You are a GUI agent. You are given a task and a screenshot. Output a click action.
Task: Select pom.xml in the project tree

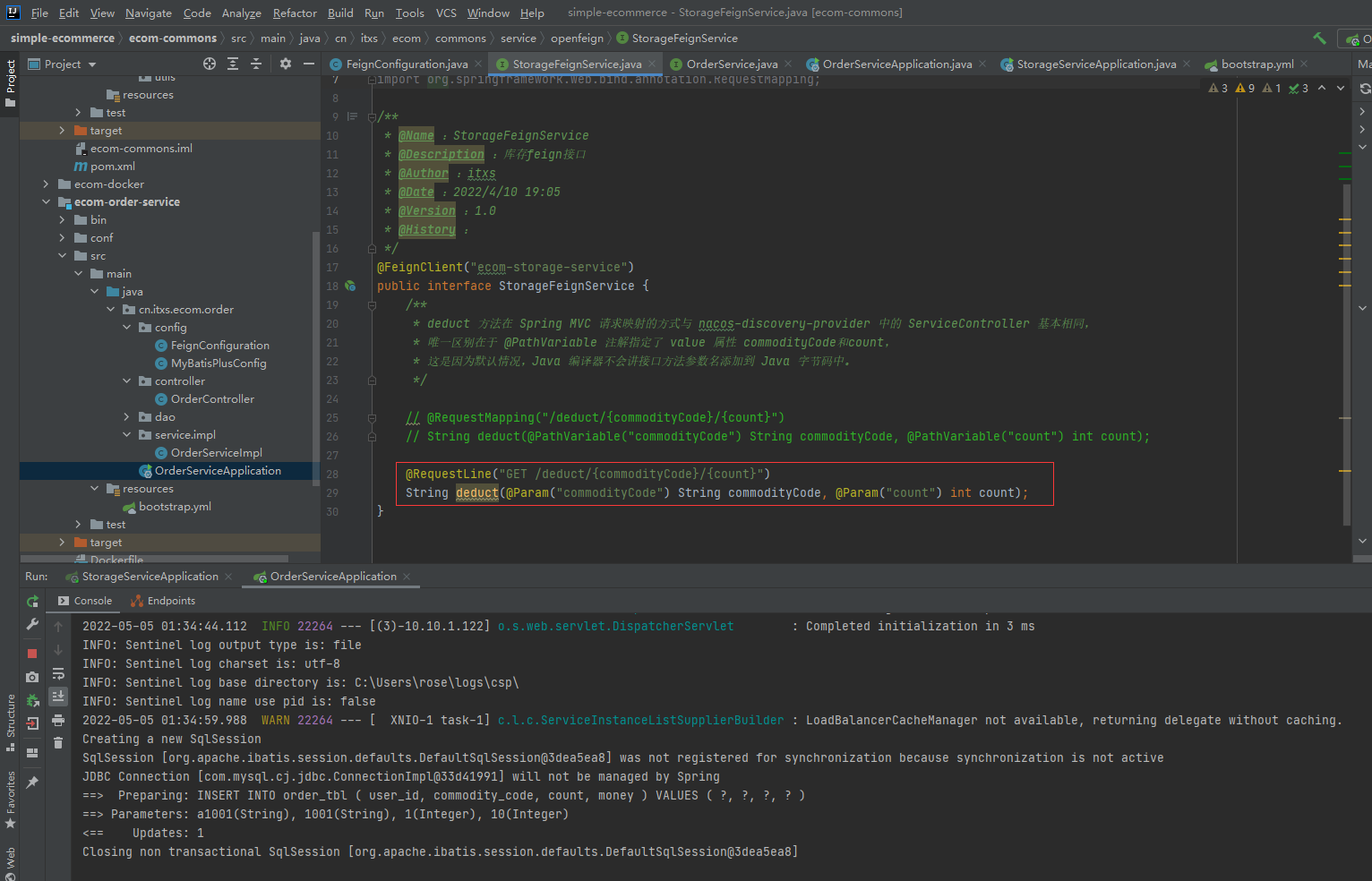click(x=113, y=167)
